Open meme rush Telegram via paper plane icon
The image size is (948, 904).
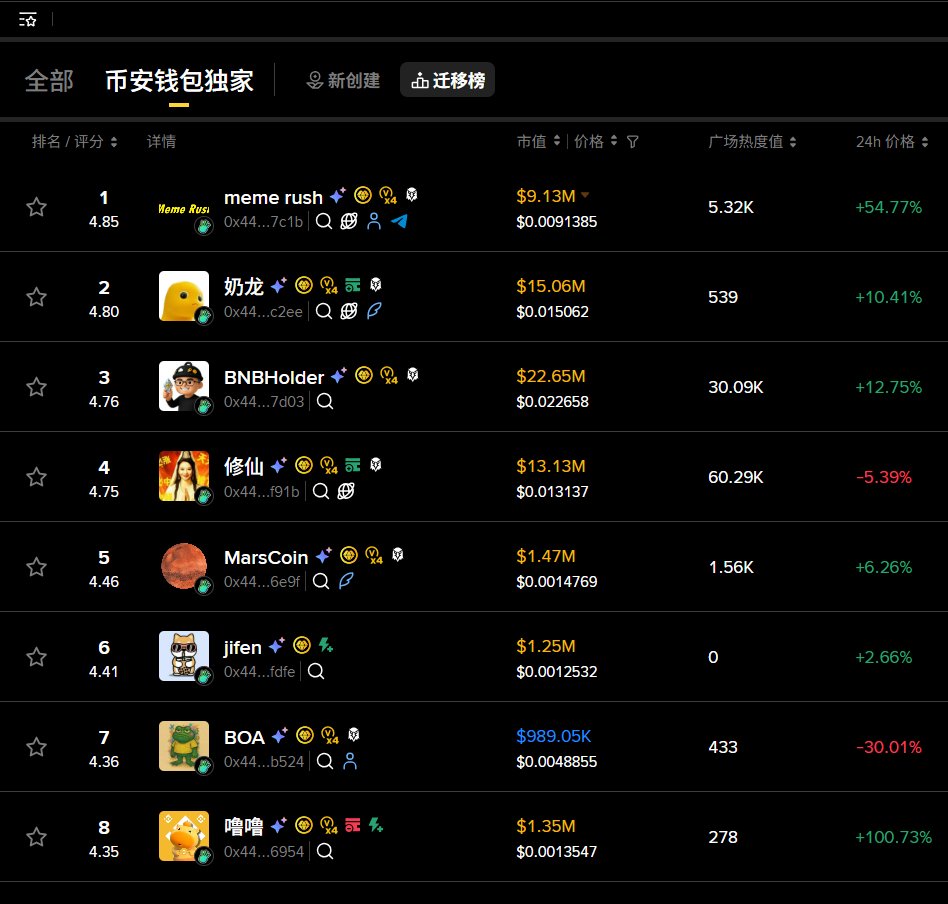click(399, 221)
